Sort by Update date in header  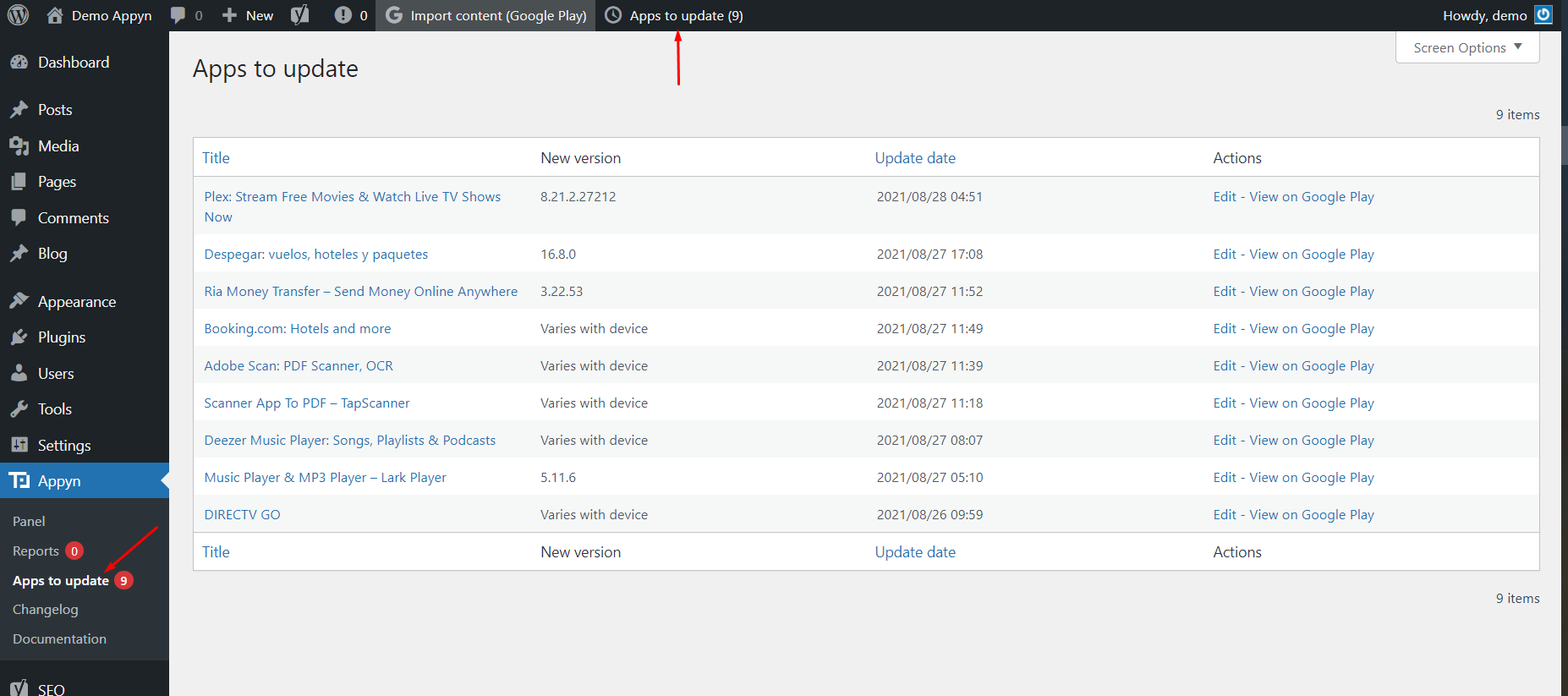[x=915, y=158]
